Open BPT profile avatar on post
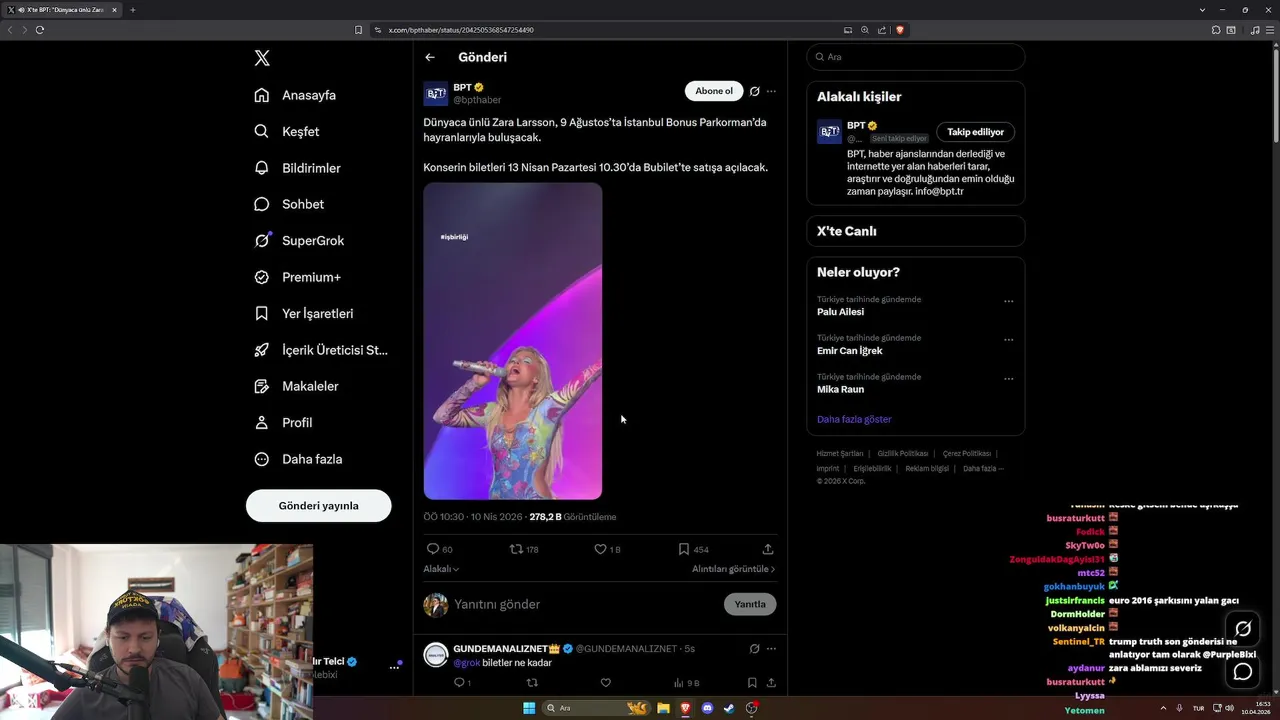The width and height of the screenshot is (1280, 720). 436,94
